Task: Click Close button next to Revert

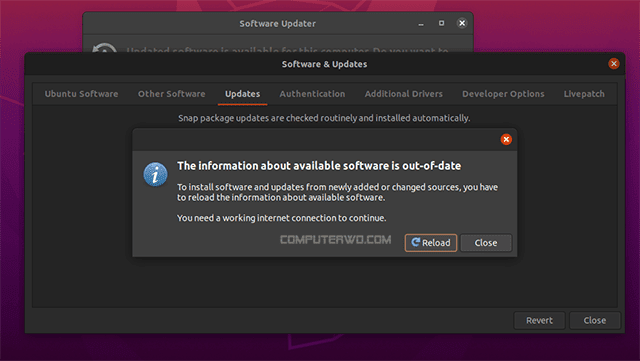Action: tap(595, 321)
